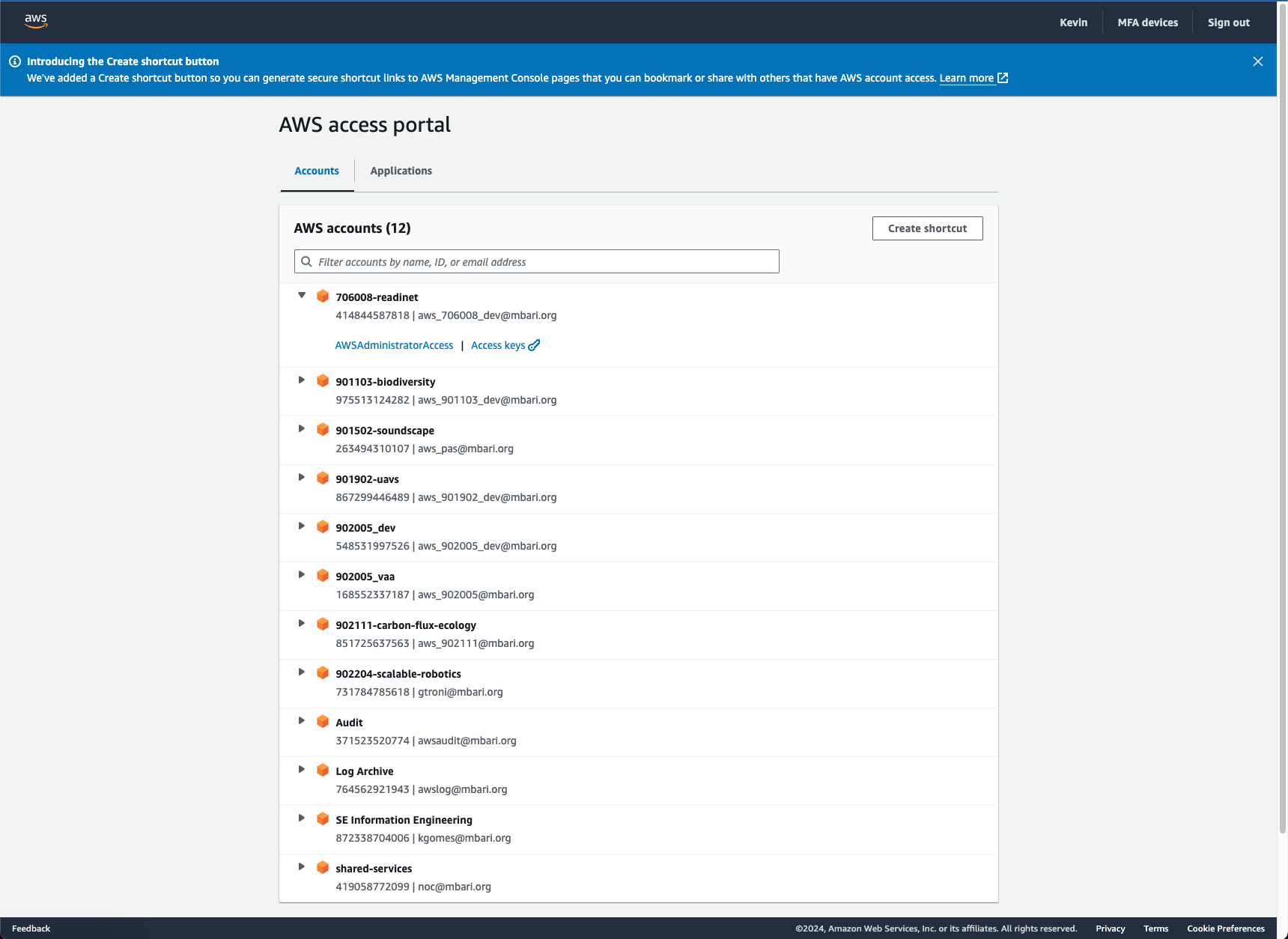Click the cube icon for 902111-carbon-flux-ecology
1288x939 pixels.
323,624
